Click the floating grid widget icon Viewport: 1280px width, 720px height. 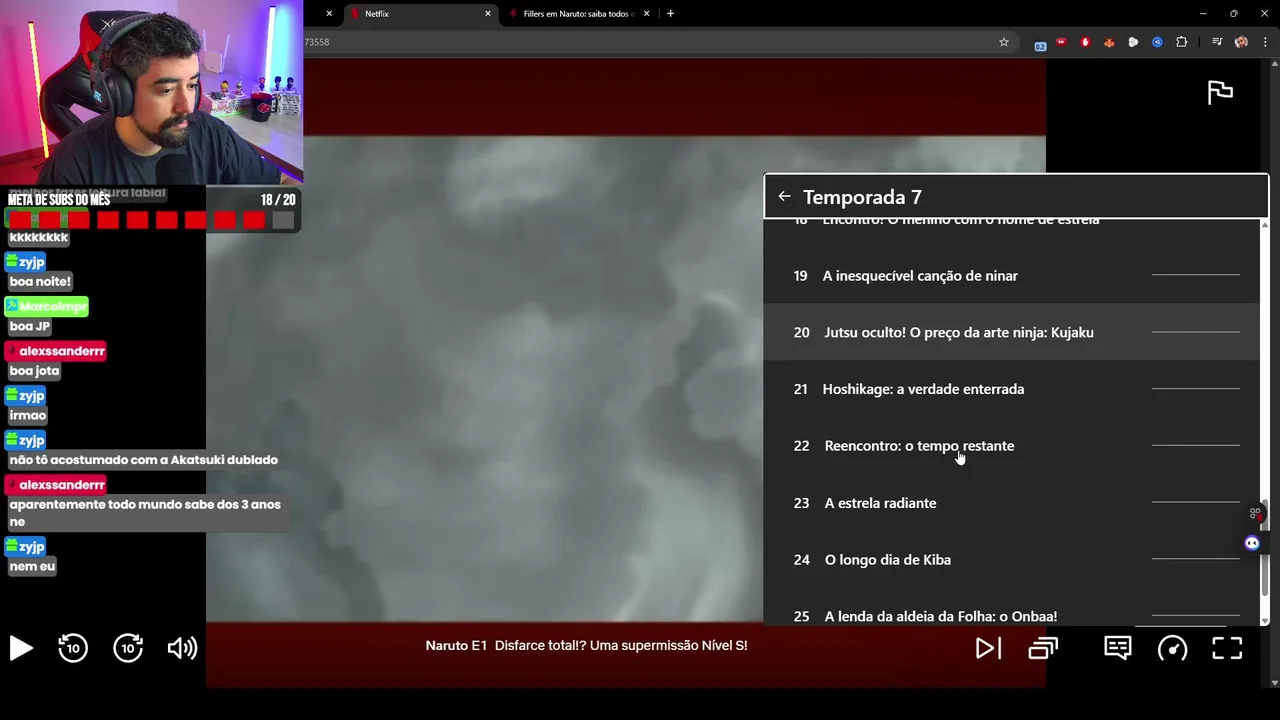(x=1255, y=513)
